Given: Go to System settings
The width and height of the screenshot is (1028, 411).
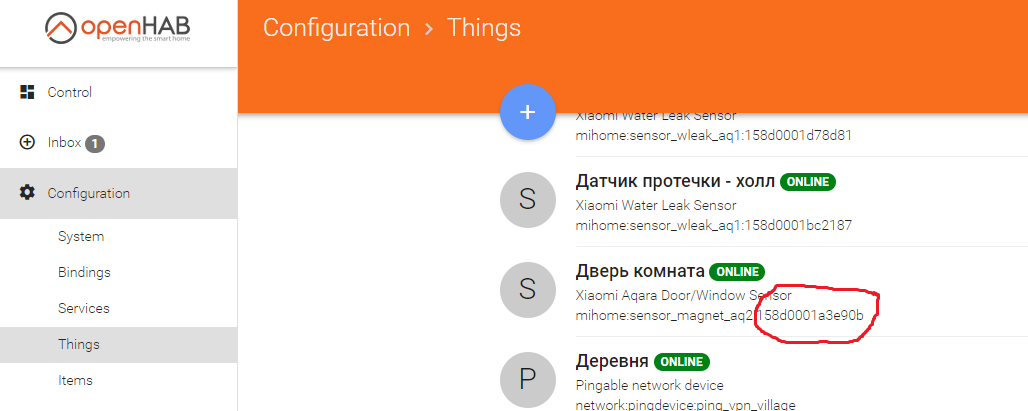Looking at the screenshot, I should pos(81,237).
